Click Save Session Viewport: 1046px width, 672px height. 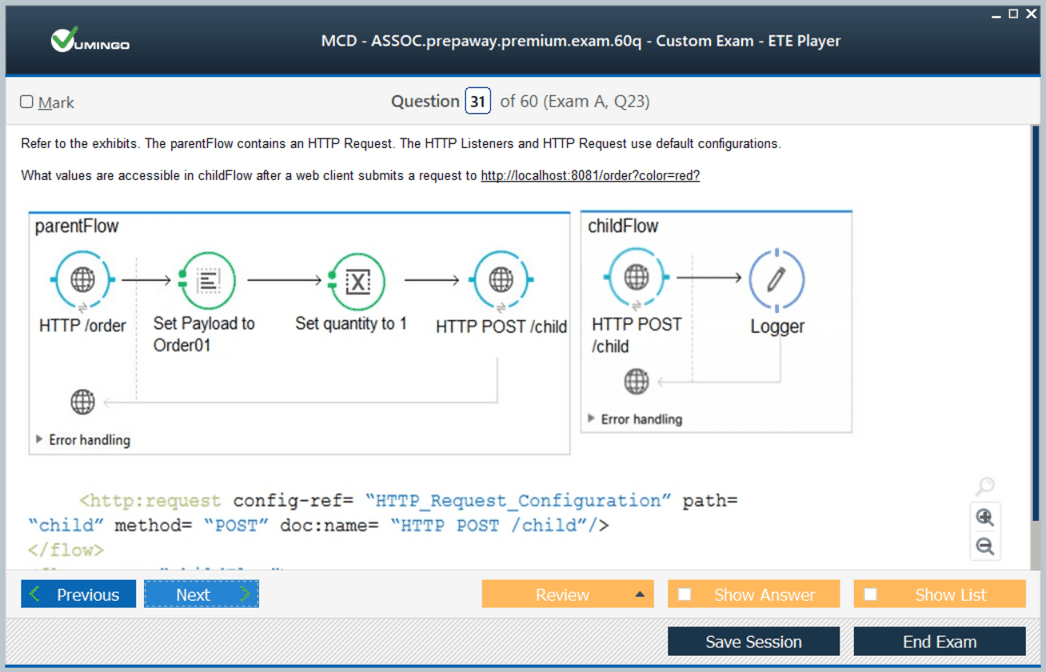click(754, 641)
